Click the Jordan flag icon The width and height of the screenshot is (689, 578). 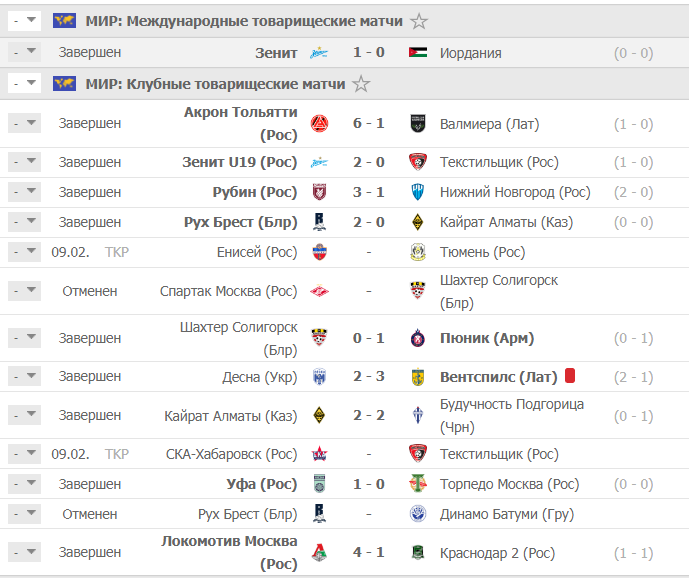[x=417, y=52]
